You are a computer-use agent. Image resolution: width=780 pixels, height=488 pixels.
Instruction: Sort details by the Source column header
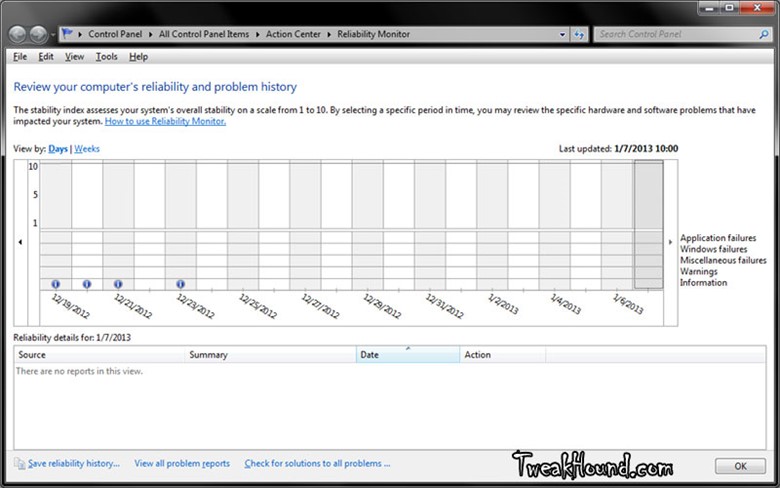pos(99,355)
